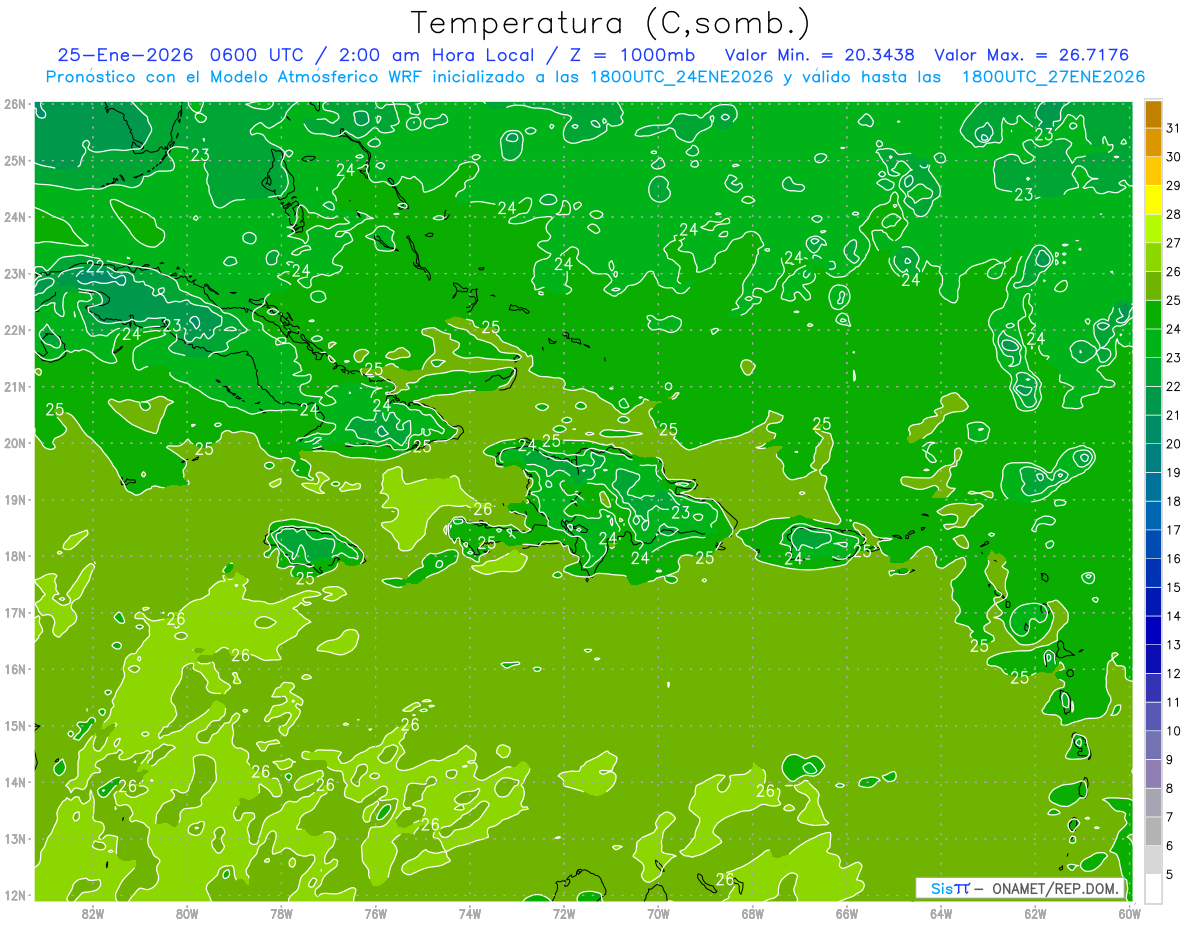This screenshot has width=1200, height=927.
Task: Click the 25N latitude axis label
Action: click(x=14, y=161)
